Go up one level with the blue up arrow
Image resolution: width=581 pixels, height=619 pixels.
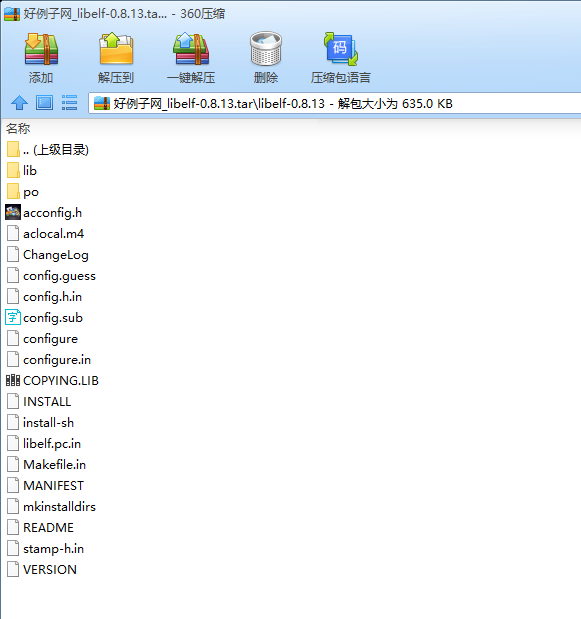19,103
